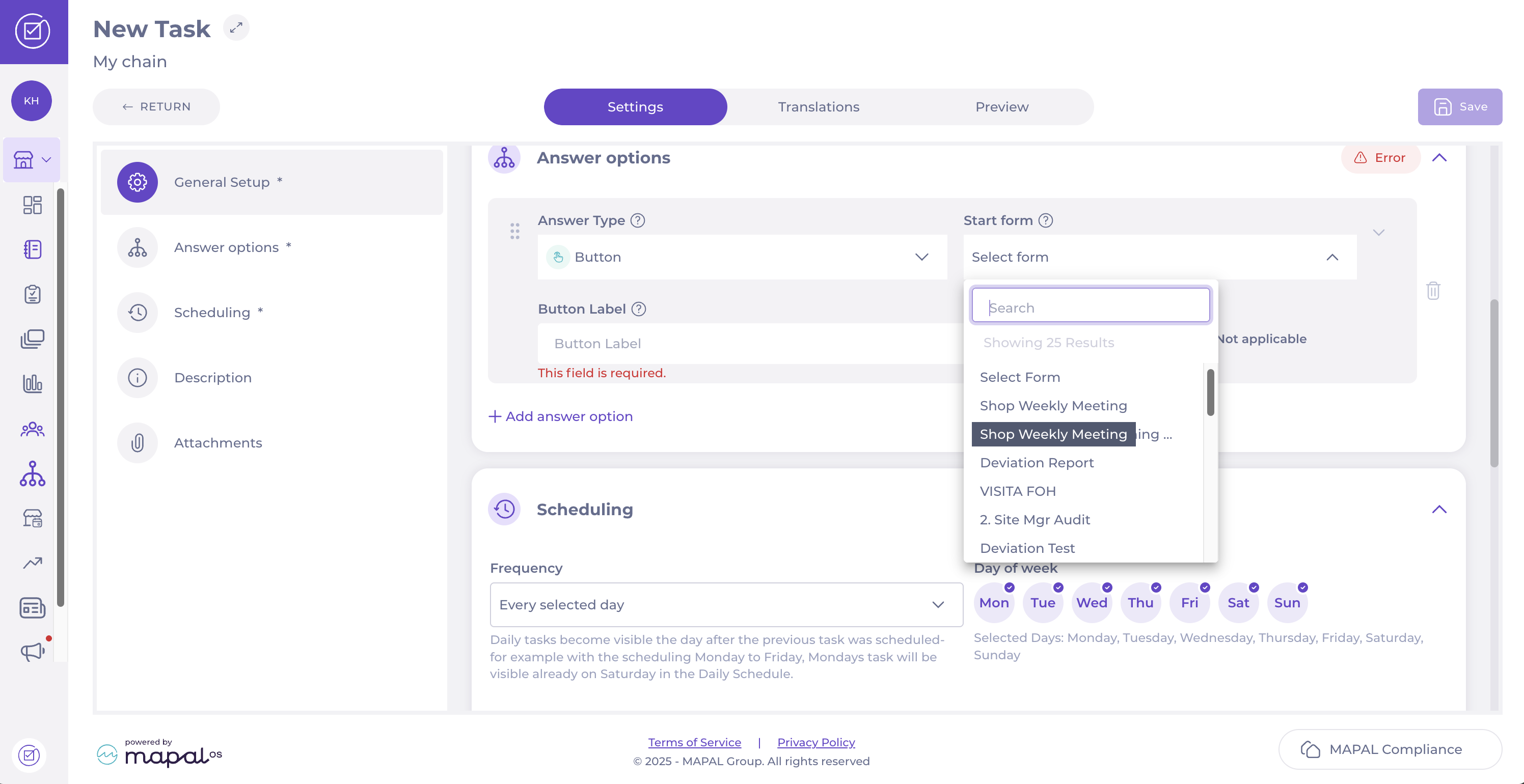Open the clipboard checklist icon in sidebar

33,294
